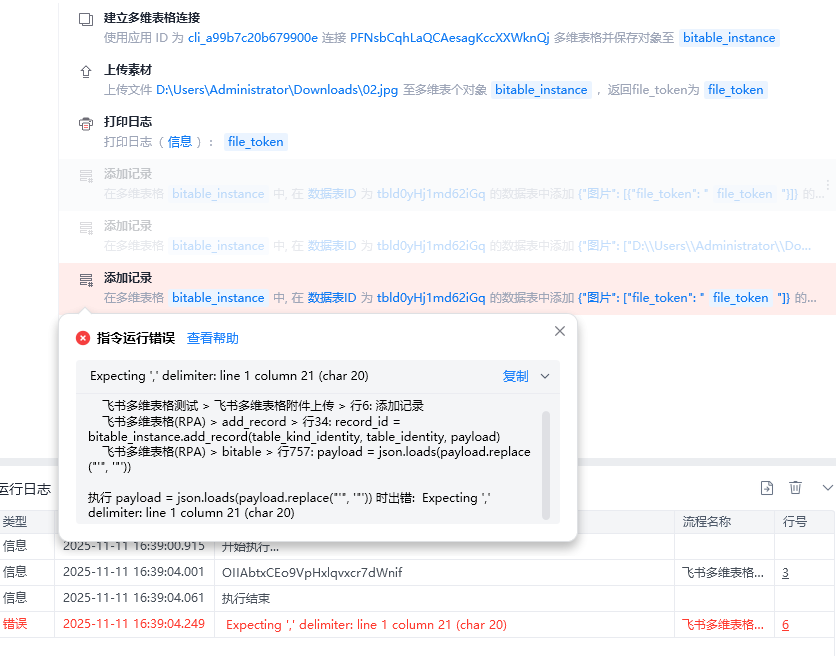The width and height of the screenshot is (836, 656).
Task: Click file_token variable tag in the red error step
Action: pos(741,298)
